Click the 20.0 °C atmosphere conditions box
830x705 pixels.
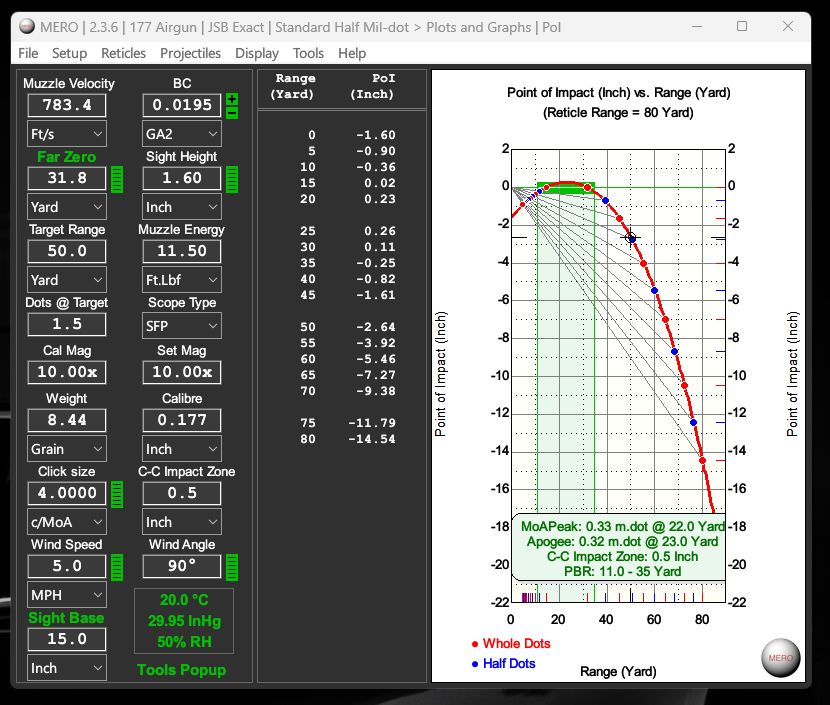(x=184, y=621)
